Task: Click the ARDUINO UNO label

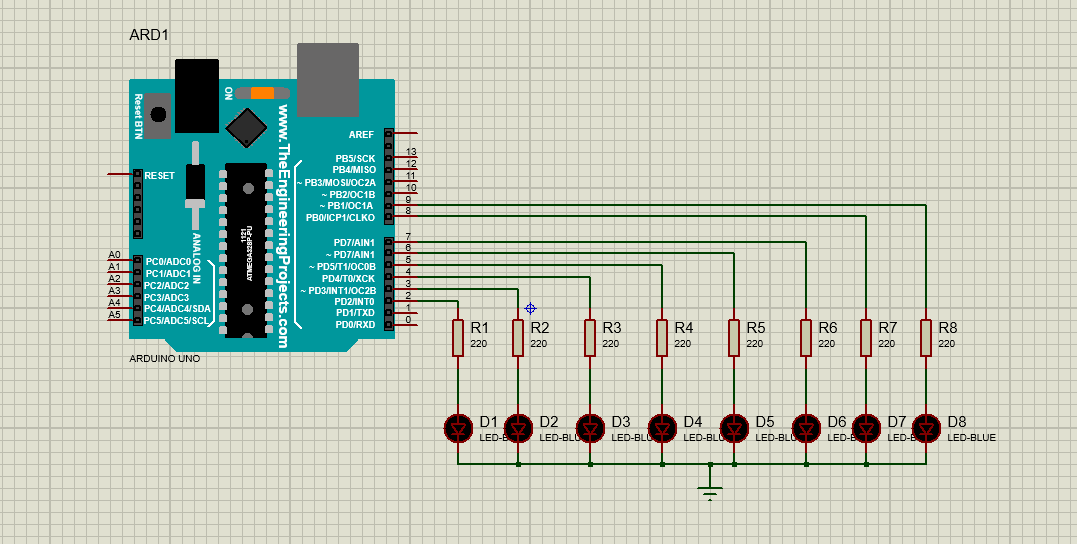Action: tap(165, 359)
